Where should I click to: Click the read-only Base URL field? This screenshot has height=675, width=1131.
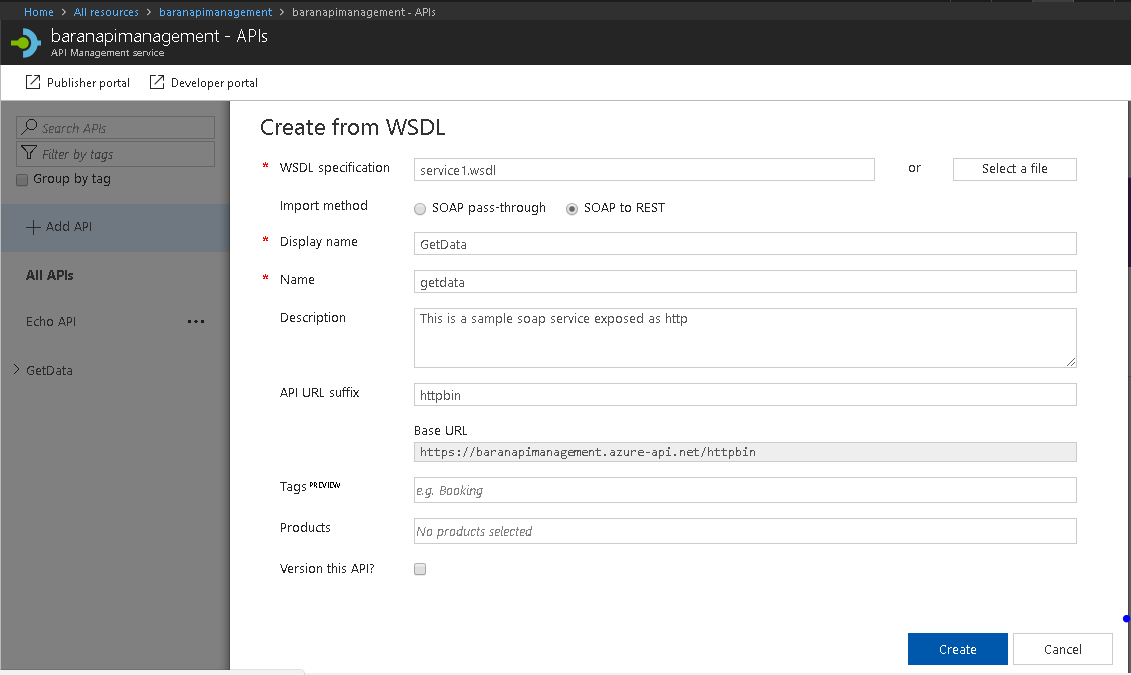(x=745, y=452)
